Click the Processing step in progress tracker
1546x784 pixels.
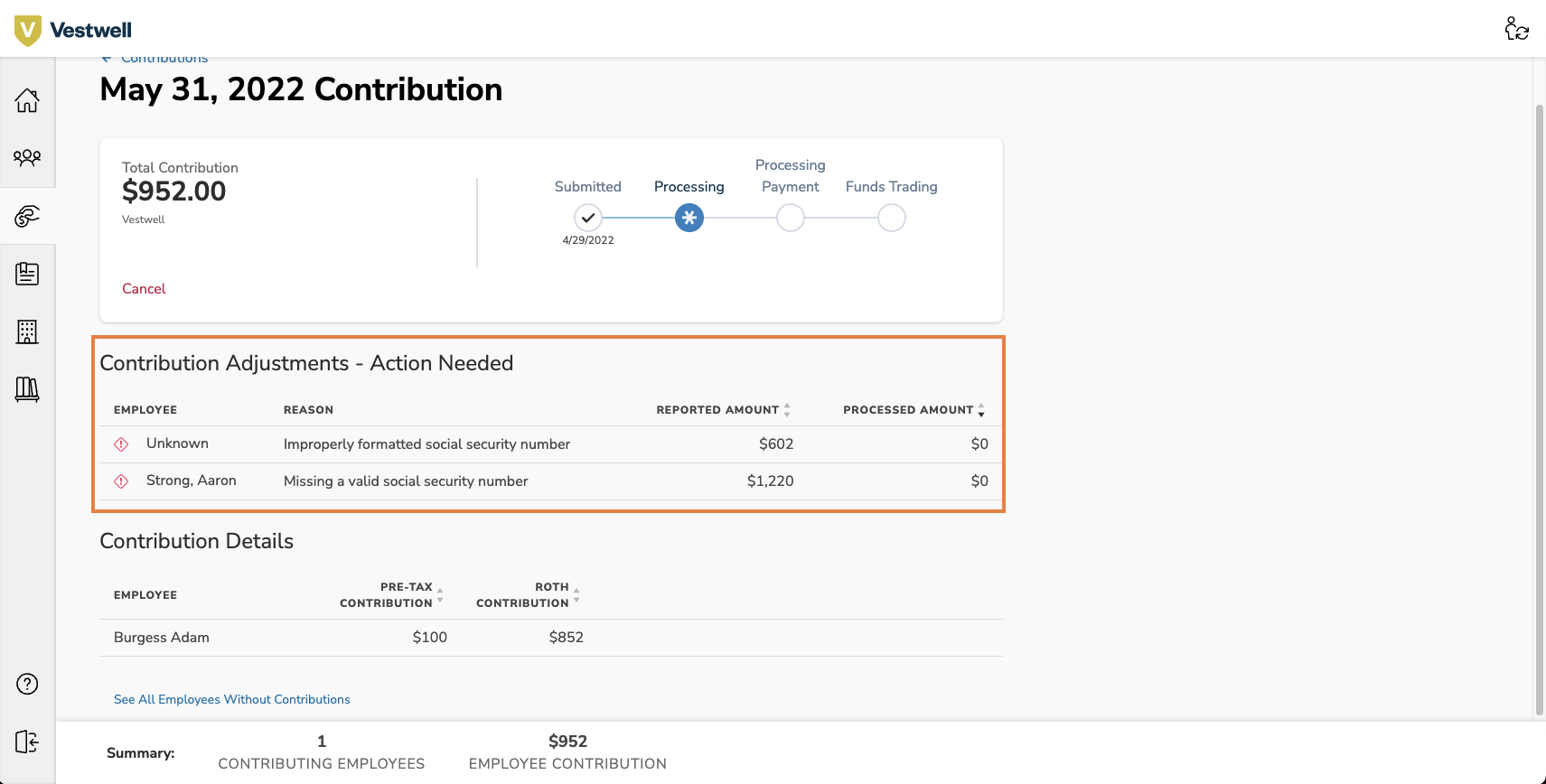pos(689,218)
